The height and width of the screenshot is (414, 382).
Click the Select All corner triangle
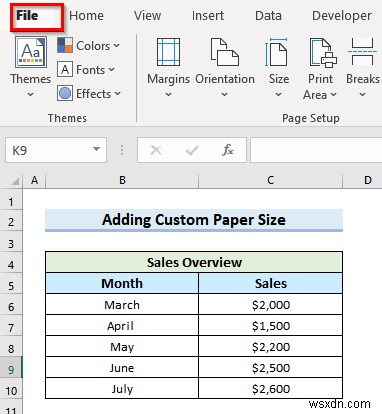pyautogui.click(x=15, y=181)
